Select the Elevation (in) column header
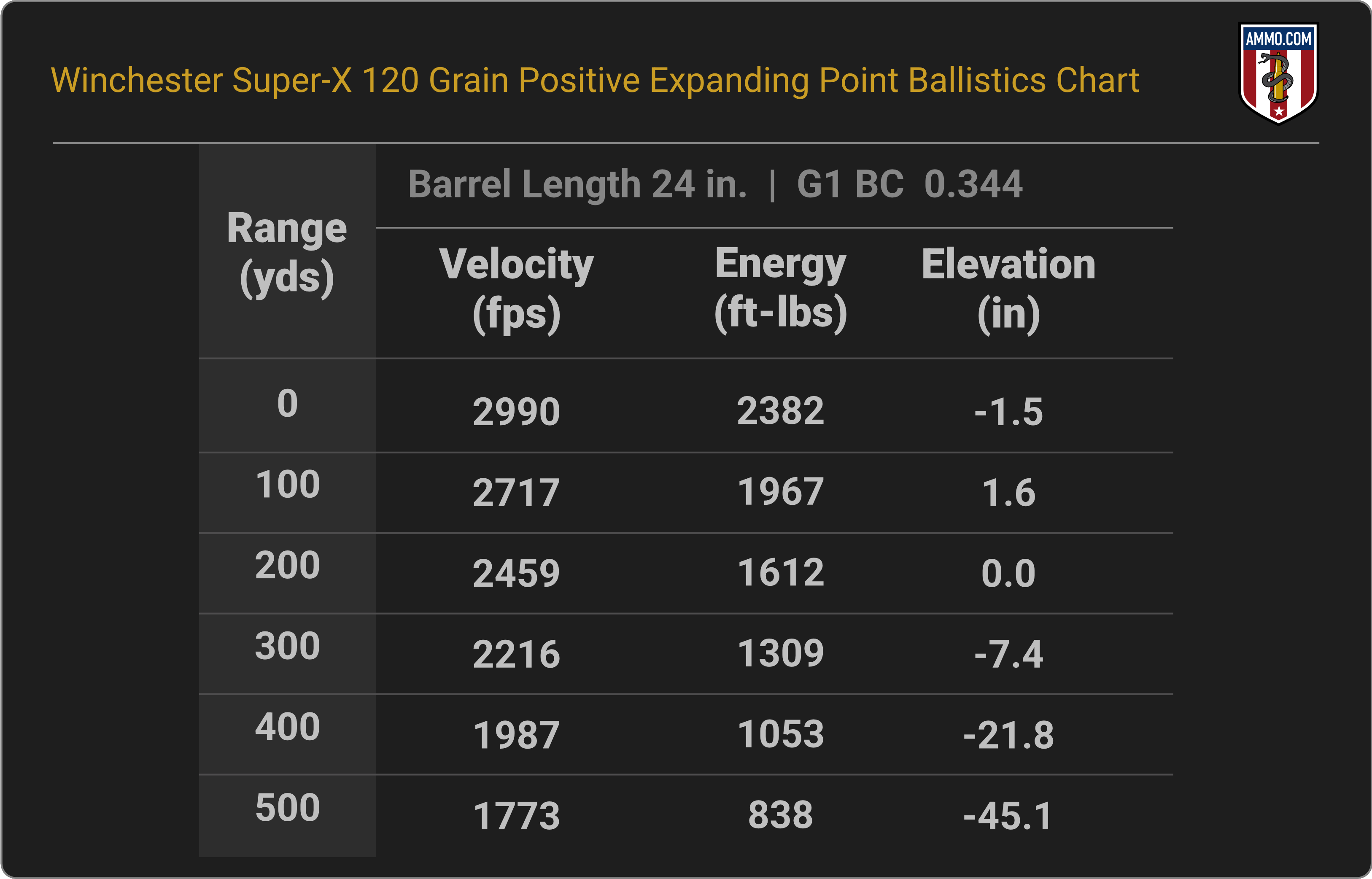The width and height of the screenshot is (1372, 879). (1008, 289)
